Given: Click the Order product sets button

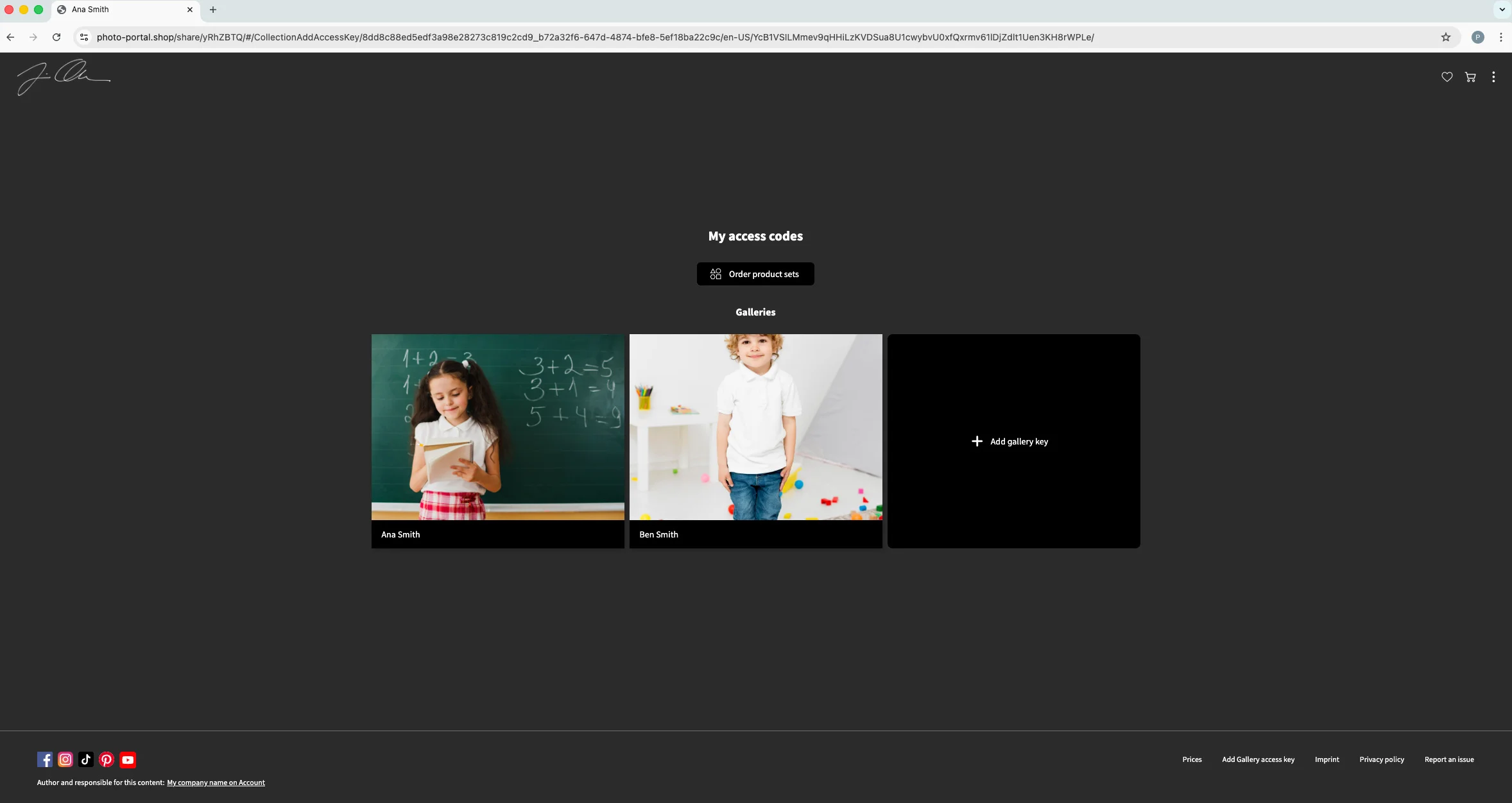Looking at the screenshot, I should pos(755,274).
